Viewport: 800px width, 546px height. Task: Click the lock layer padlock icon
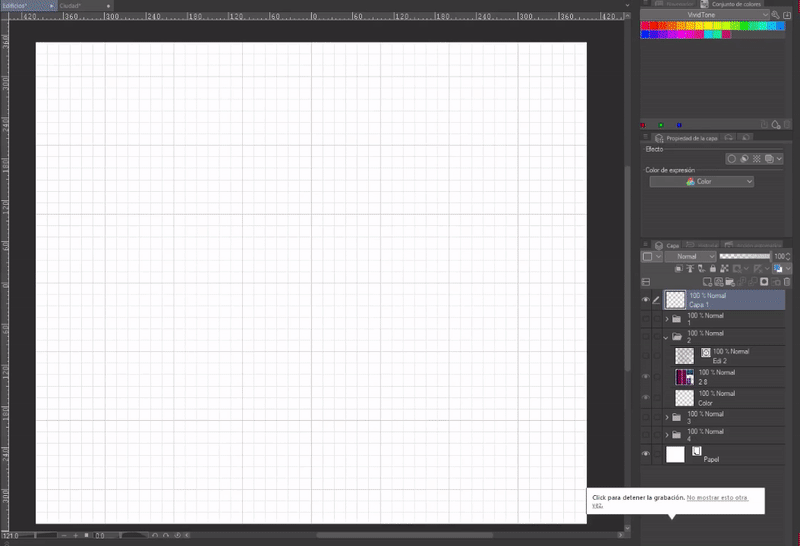(713, 268)
